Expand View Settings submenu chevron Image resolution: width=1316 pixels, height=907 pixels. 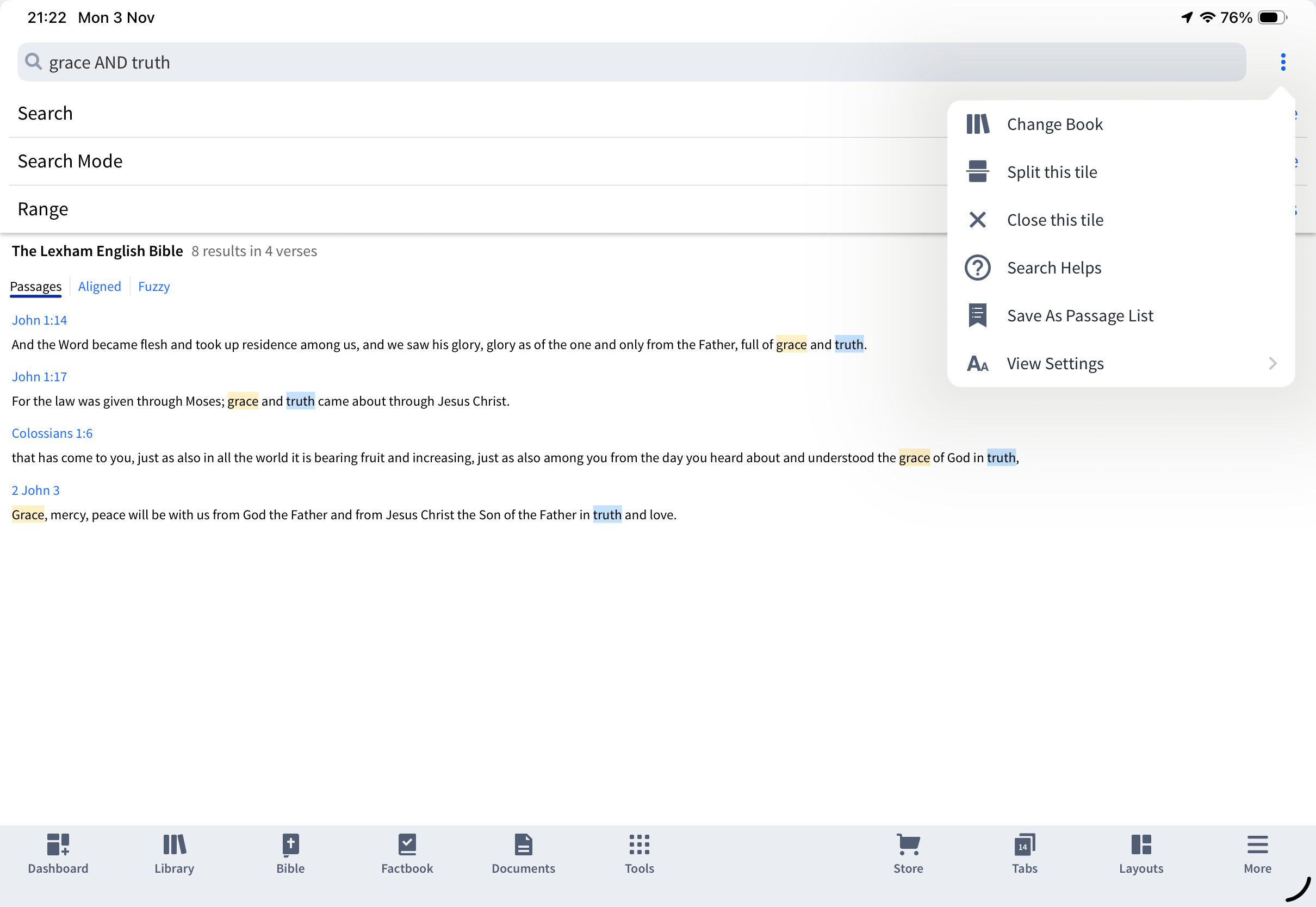point(1272,363)
